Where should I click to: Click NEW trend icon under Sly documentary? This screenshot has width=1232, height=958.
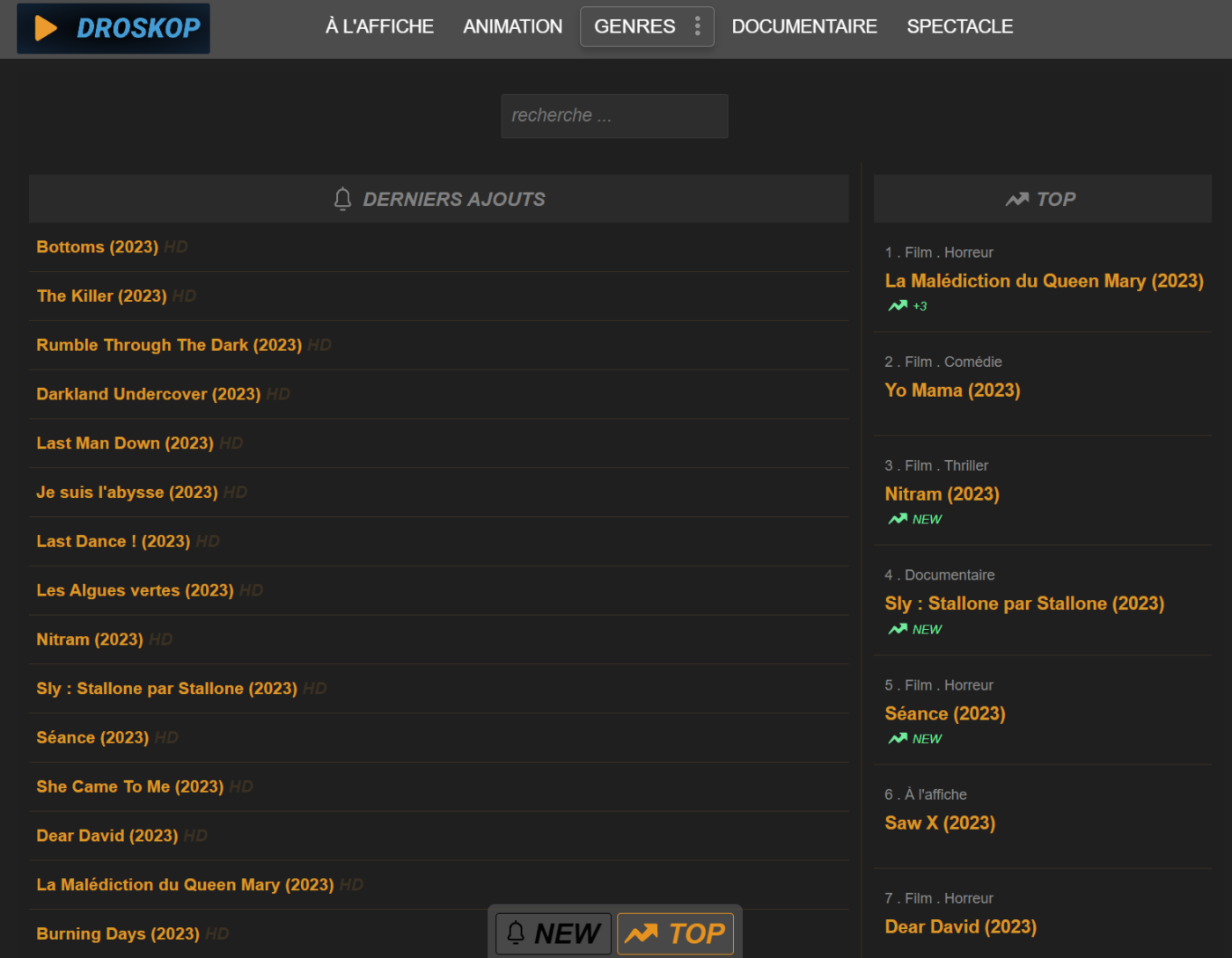pyautogui.click(x=898, y=629)
